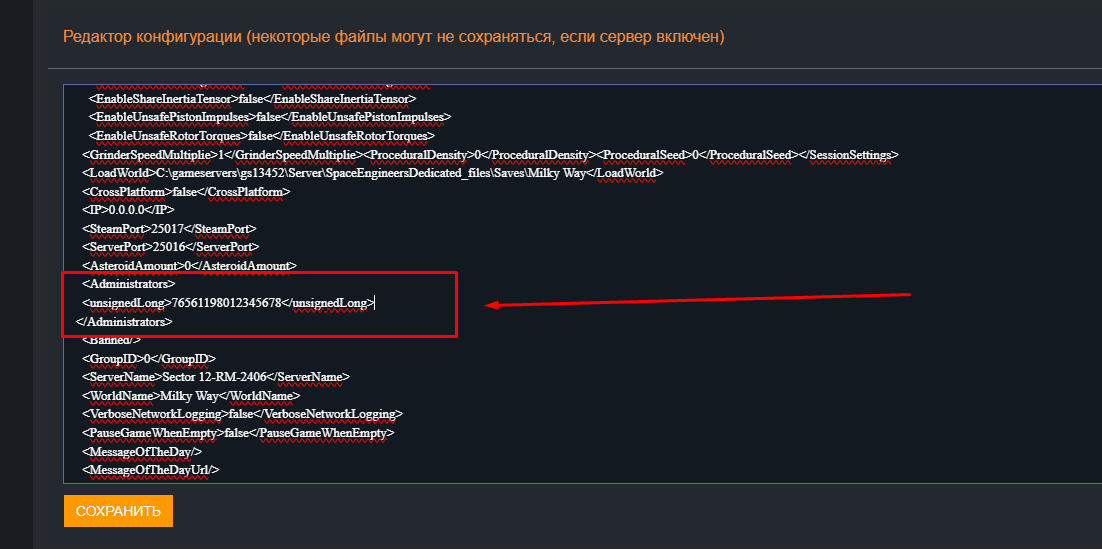Image resolution: width=1102 pixels, height=549 pixels.
Task: Click the WorldName Milky Way line
Action: (190, 396)
